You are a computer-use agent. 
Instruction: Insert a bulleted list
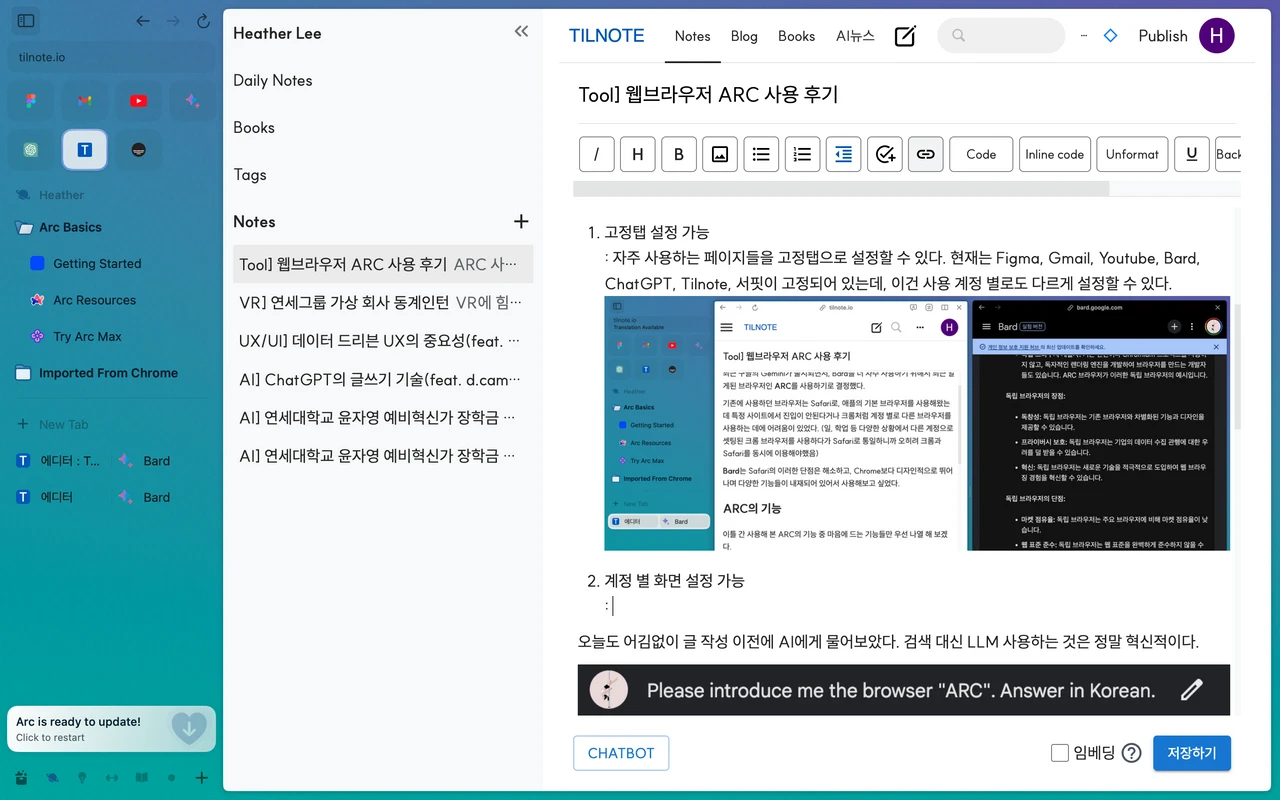[x=761, y=154]
